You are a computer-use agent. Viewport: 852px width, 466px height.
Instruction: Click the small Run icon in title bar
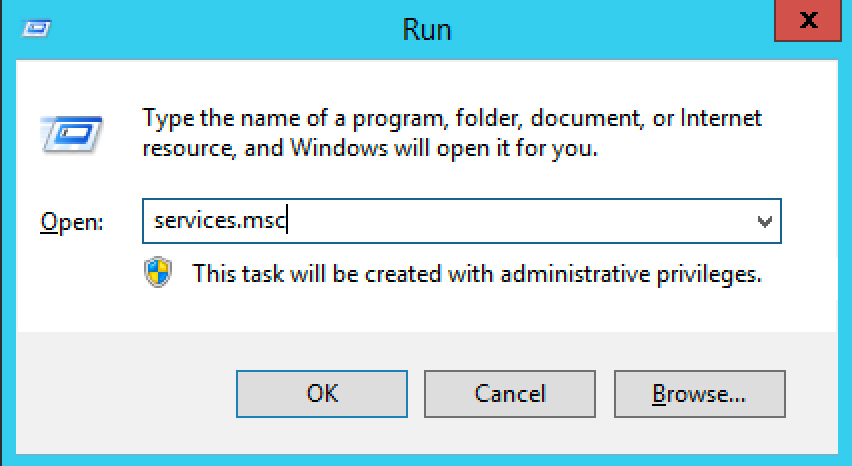point(36,28)
